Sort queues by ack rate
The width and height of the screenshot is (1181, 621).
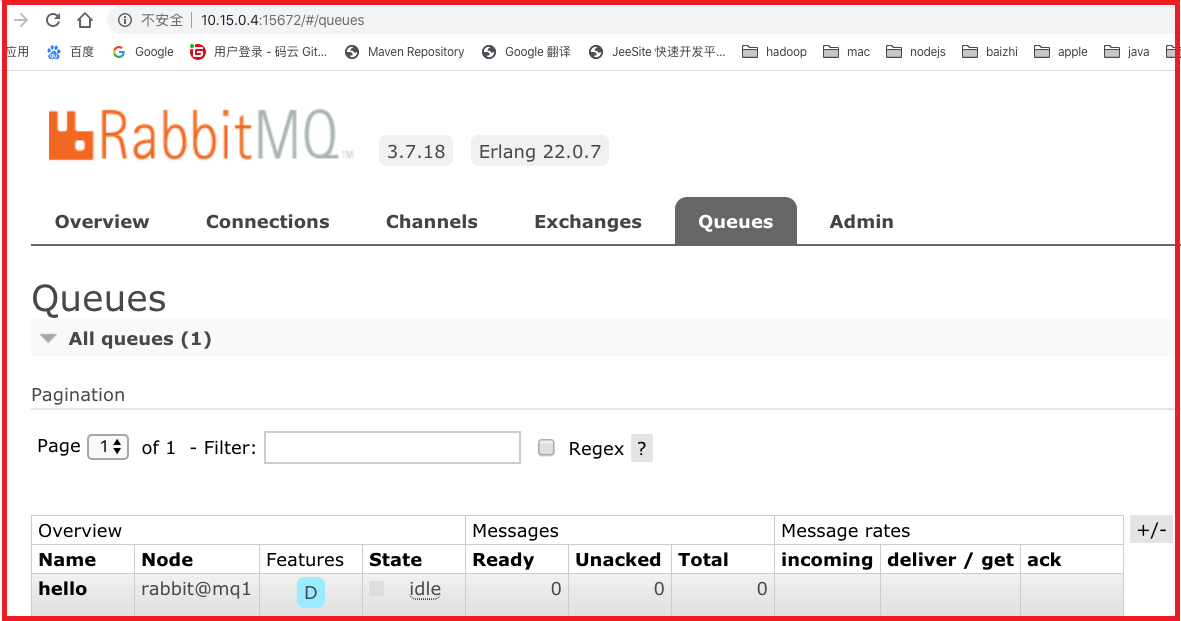[x=1044, y=559]
